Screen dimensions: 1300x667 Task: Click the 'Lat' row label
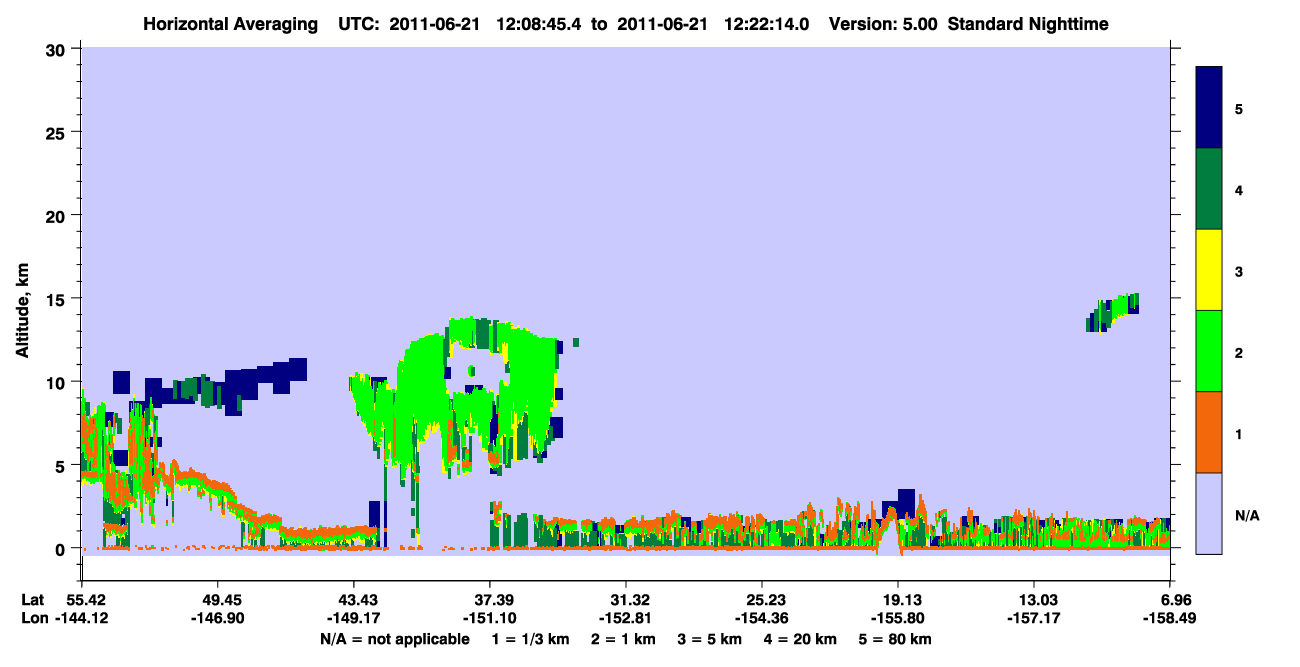(x=33, y=600)
